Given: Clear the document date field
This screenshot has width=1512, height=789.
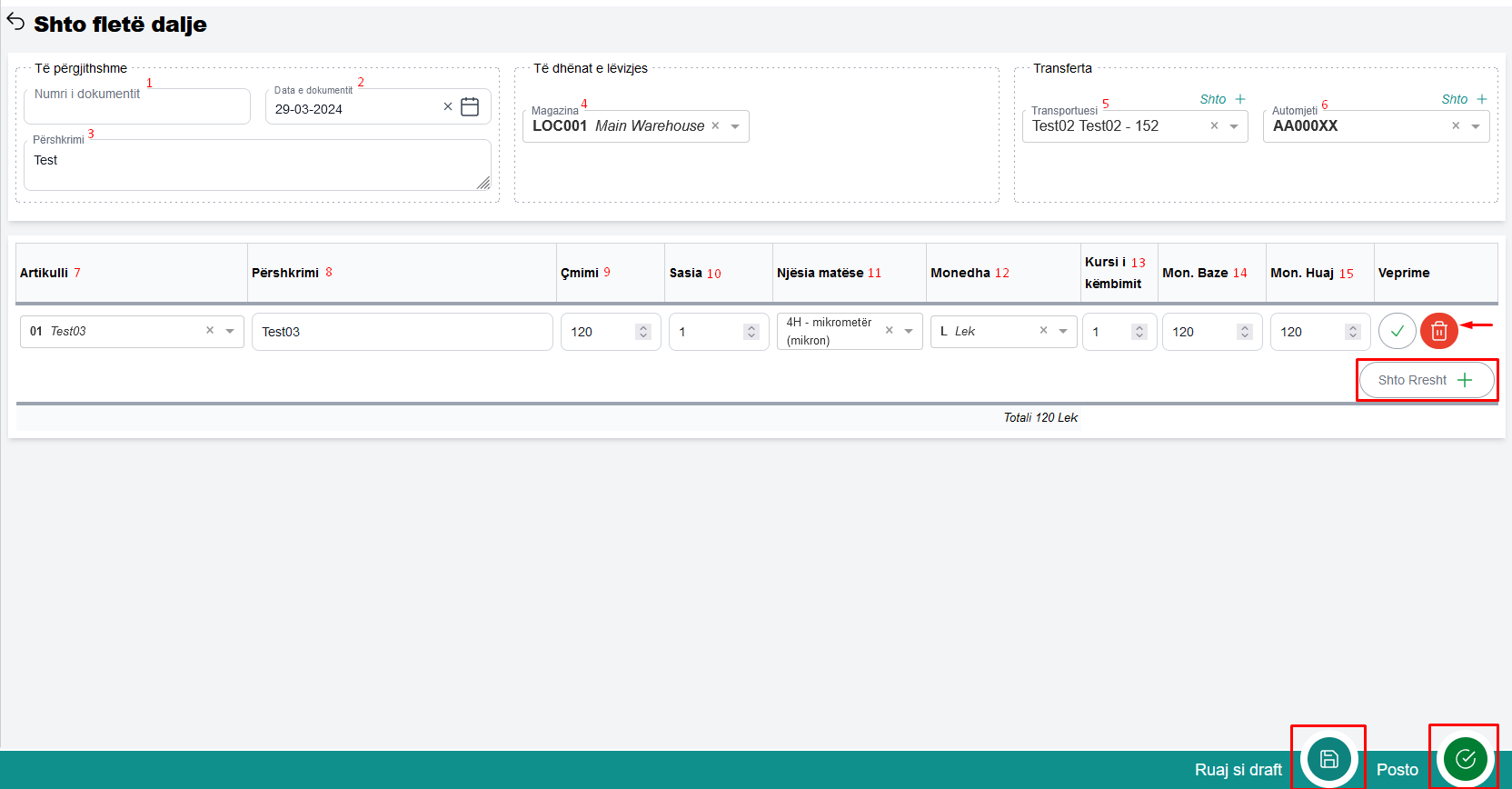Looking at the screenshot, I should pos(447,107).
